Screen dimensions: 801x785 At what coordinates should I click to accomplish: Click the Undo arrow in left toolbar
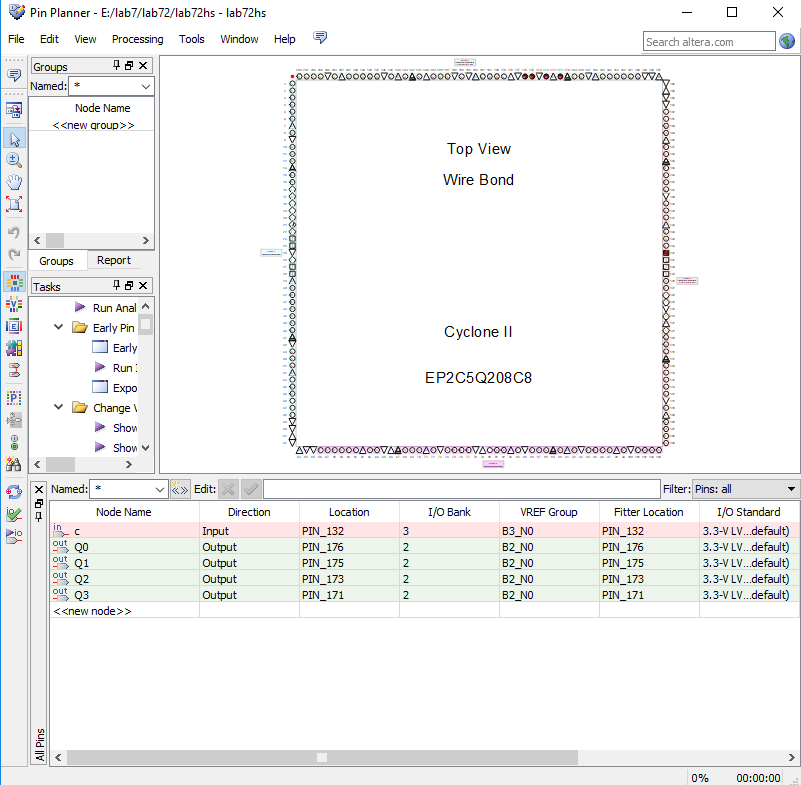tap(14, 232)
